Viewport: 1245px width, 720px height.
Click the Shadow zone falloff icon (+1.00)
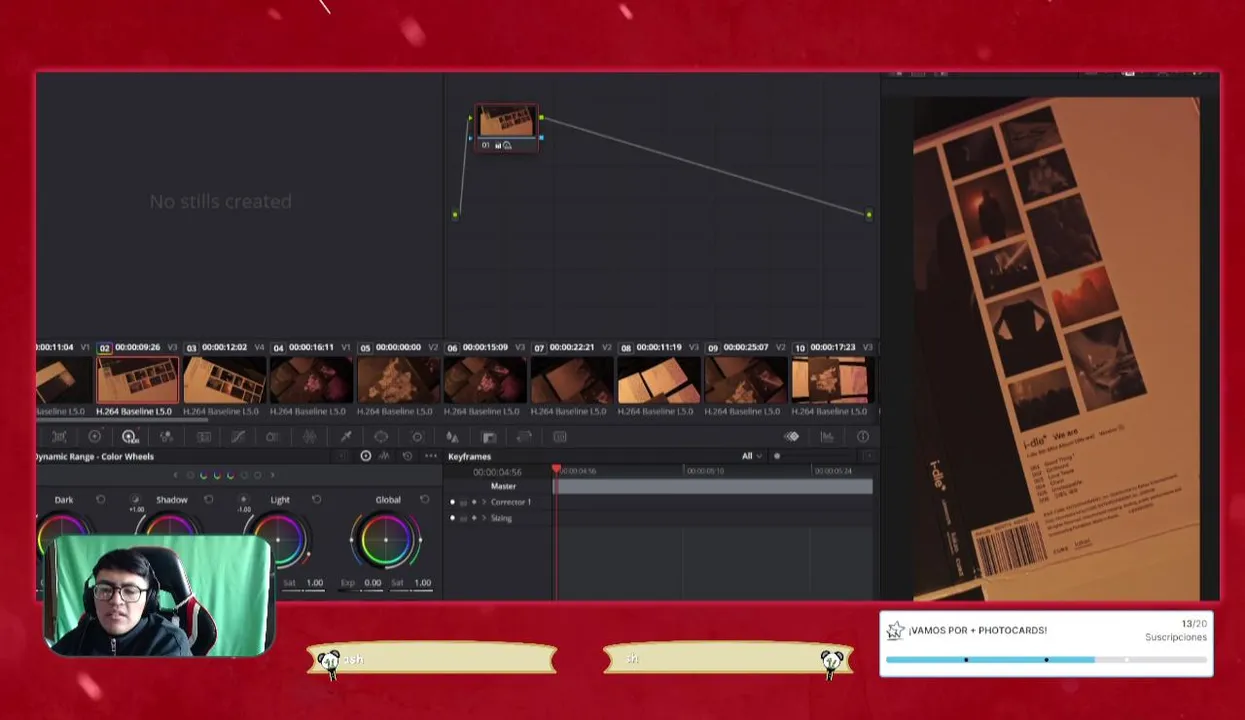point(135,499)
